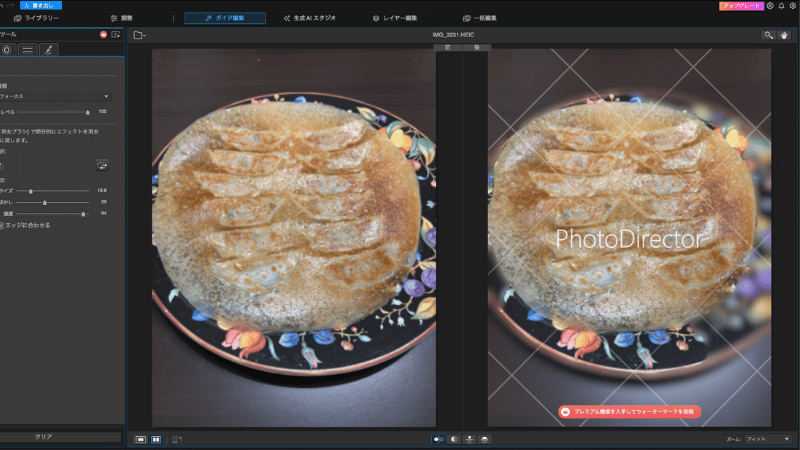Screen dimensions: 800x450
Task: Click the Level value 100
Action: [103, 111]
